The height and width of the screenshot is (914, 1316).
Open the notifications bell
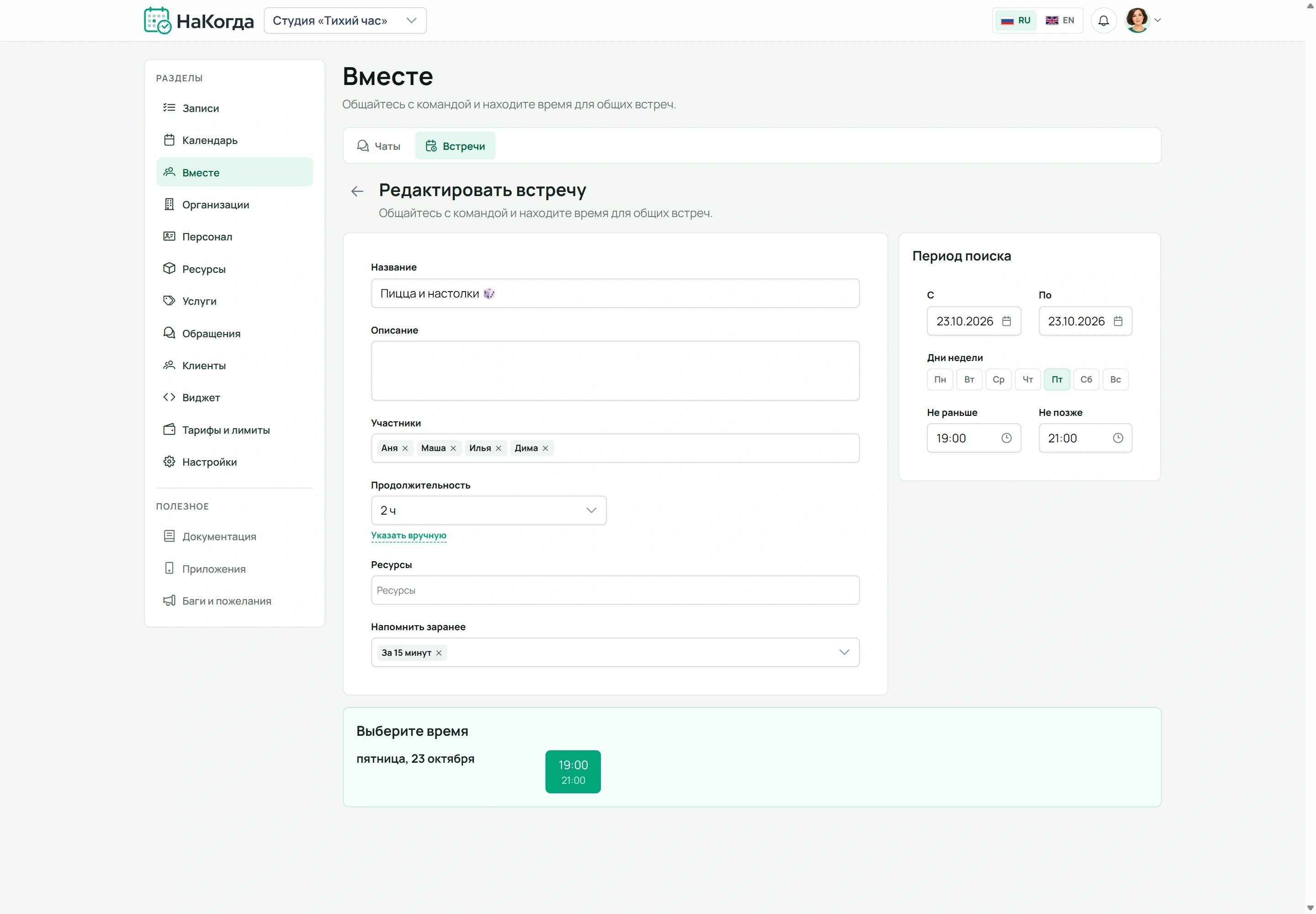[1103, 21]
